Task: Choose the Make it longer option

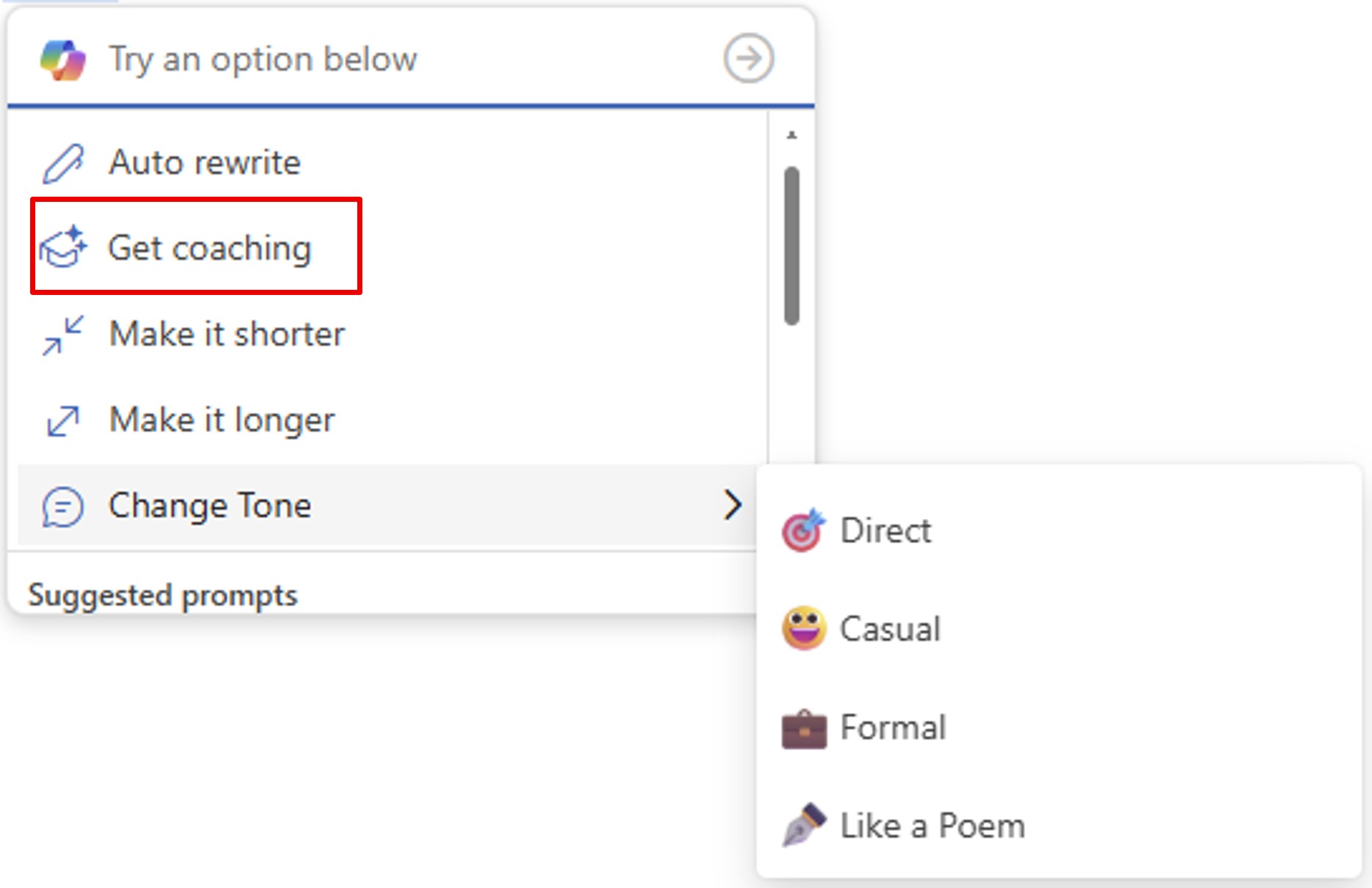Action: 222,421
